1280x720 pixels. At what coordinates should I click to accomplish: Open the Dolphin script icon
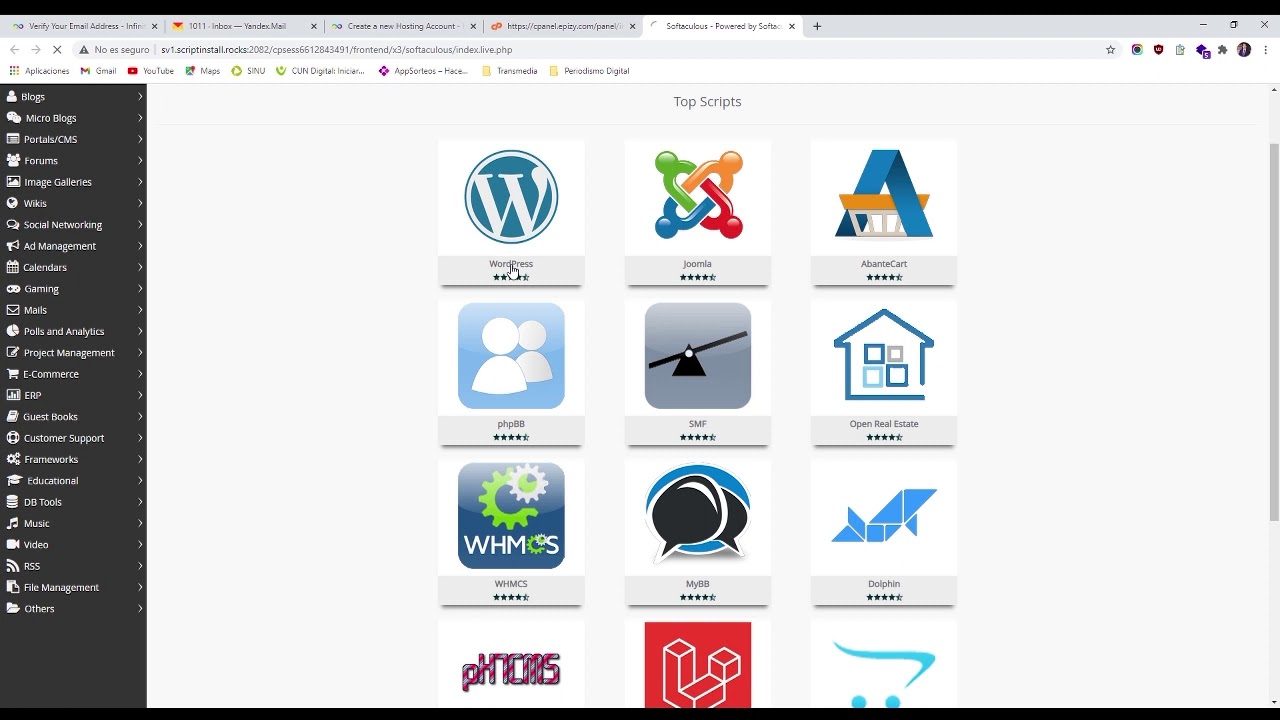[x=884, y=516]
